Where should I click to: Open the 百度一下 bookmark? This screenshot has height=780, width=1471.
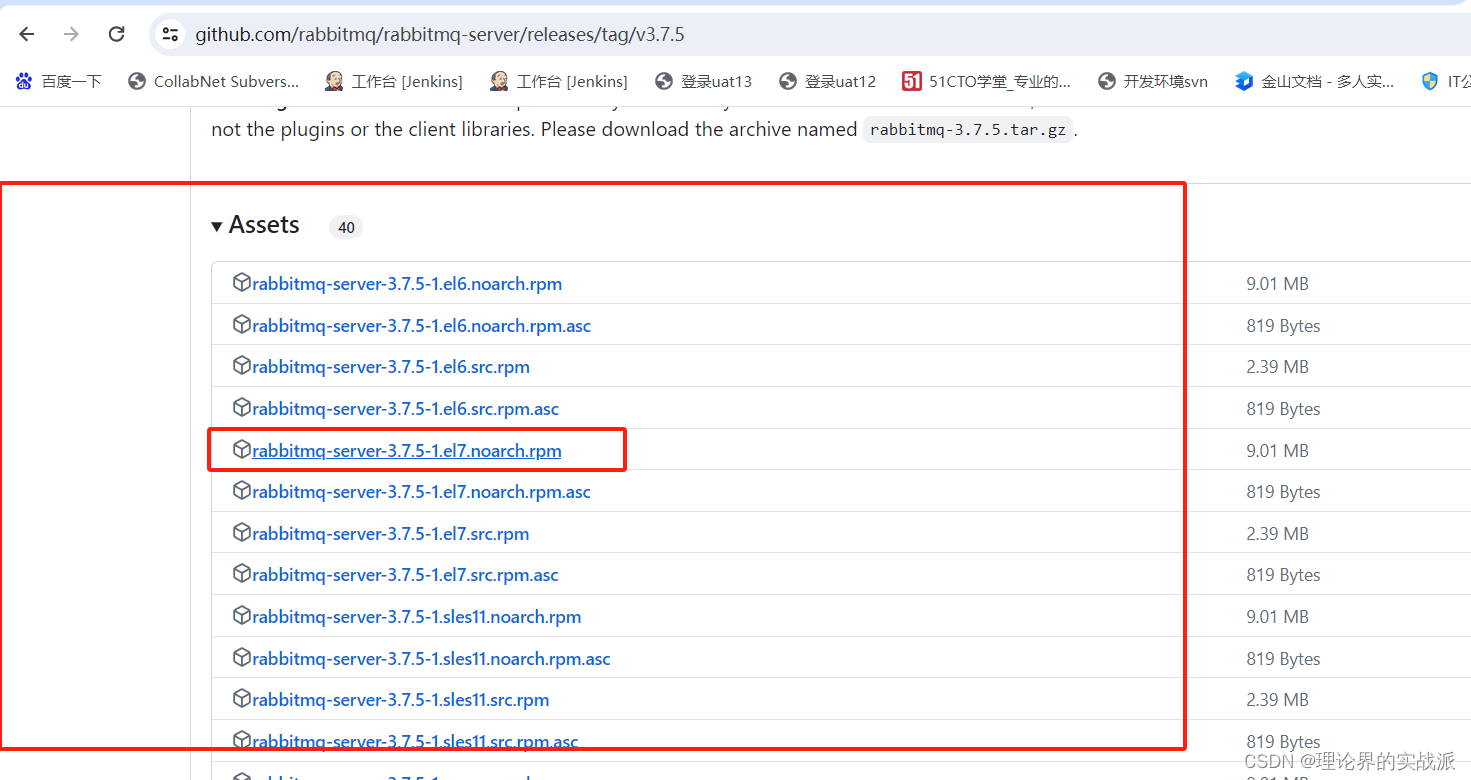coord(58,81)
